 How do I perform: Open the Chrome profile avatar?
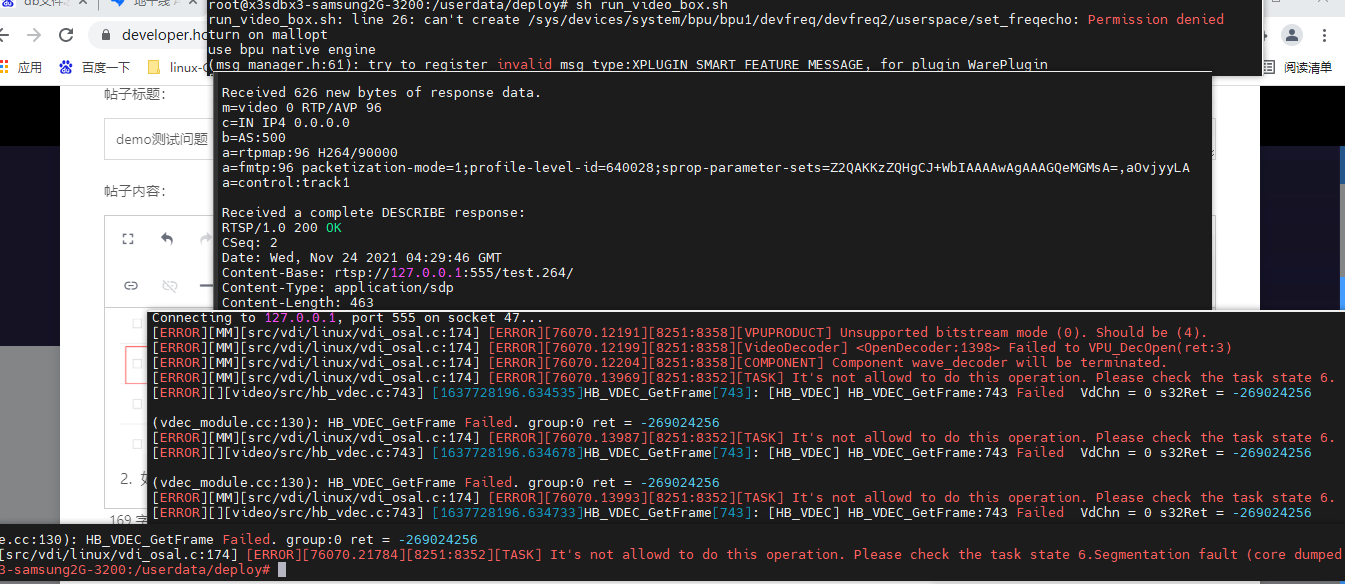coord(1292,35)
